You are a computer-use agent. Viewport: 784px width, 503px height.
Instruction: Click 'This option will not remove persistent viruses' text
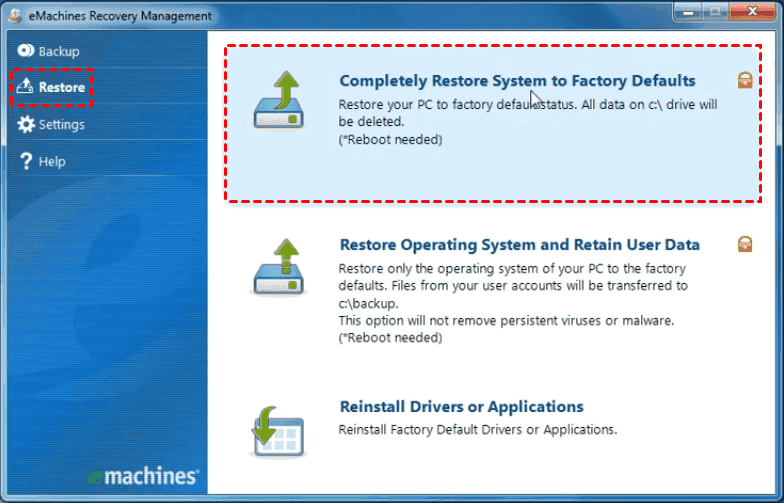[x=506, y=320]
